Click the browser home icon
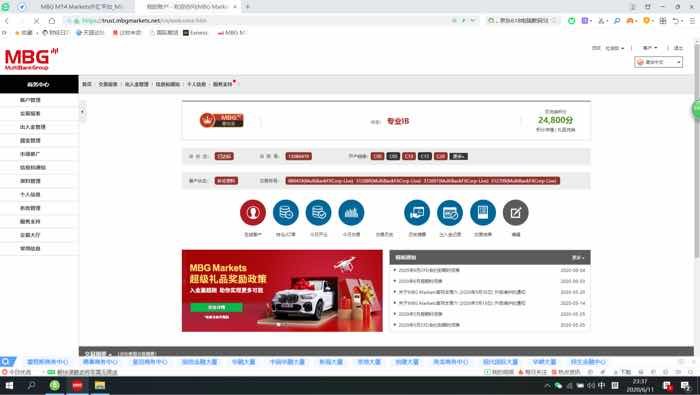This screenshot has width=700, height=395. [52, 21]
